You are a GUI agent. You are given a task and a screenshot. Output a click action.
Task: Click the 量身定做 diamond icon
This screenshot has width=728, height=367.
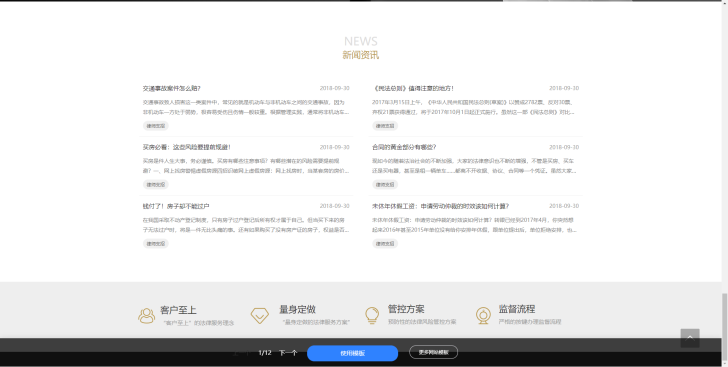pyautogui.click(x=260, y=315)
